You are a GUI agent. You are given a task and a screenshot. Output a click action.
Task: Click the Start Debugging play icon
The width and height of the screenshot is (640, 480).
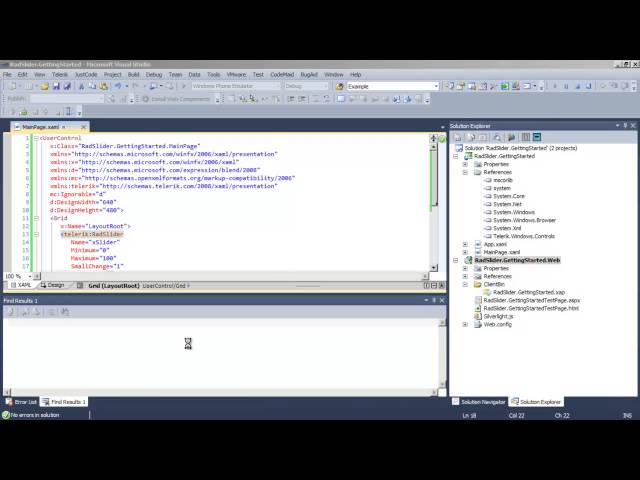click(184, 86)
